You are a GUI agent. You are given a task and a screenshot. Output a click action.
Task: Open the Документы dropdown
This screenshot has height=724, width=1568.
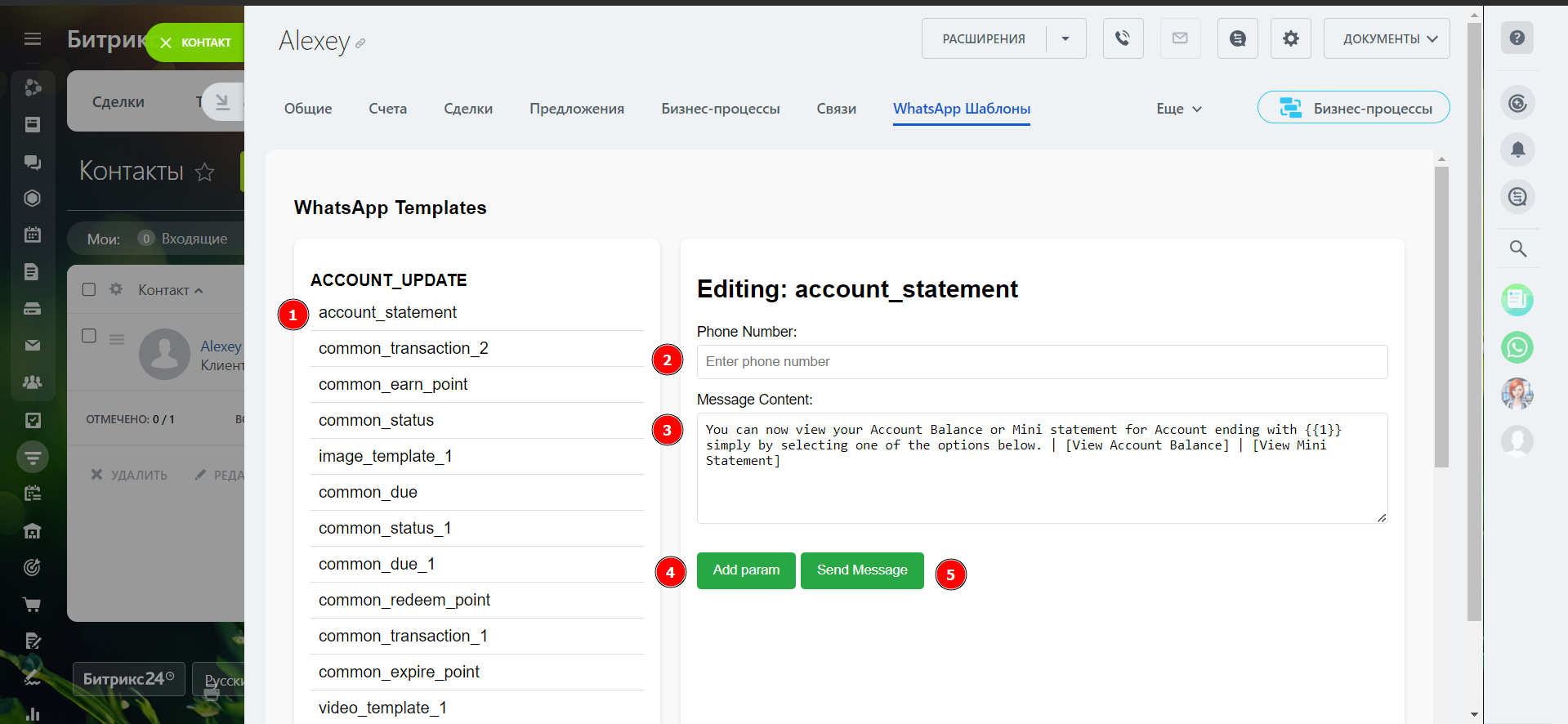pyautogui.click(x=1386, y=38)
